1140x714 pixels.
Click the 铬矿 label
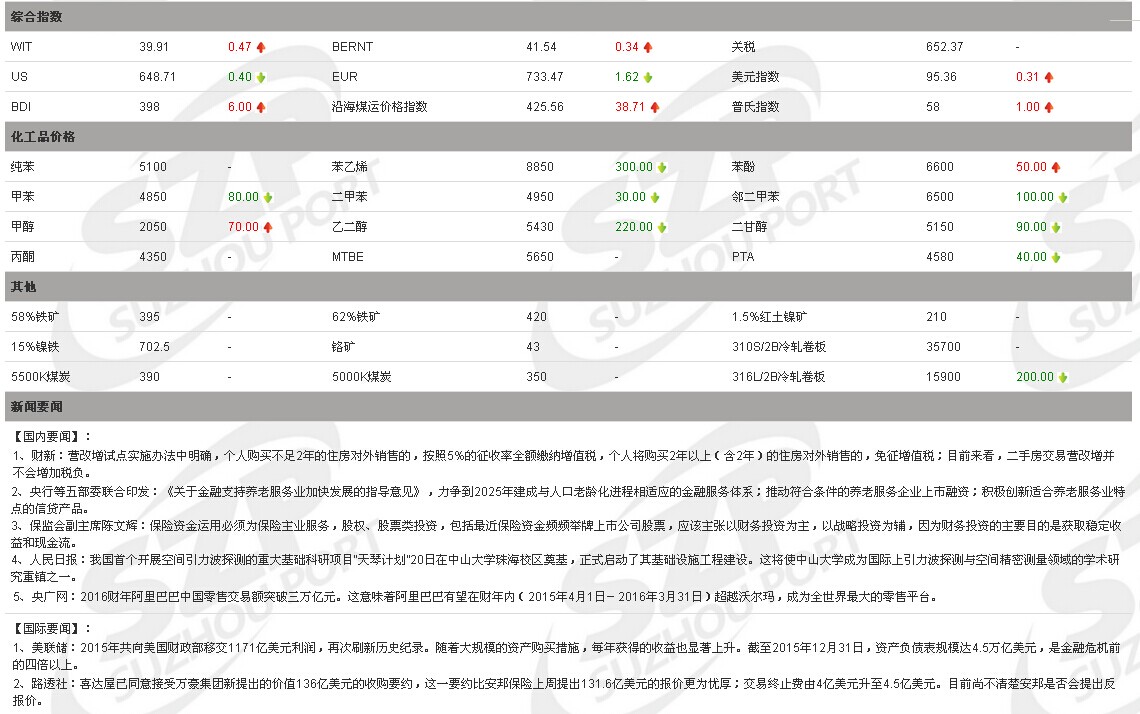[344, 347]
